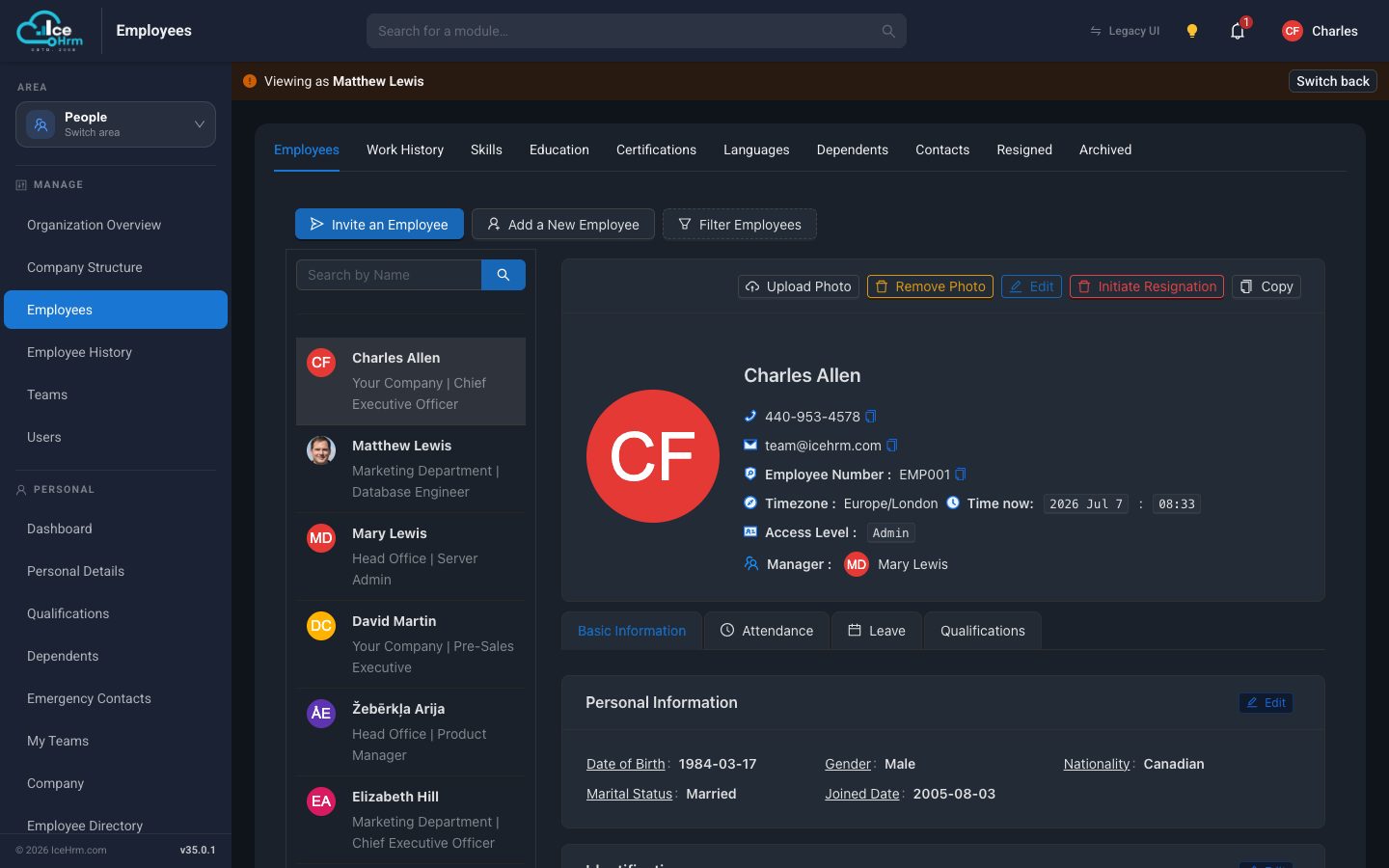Click Edit in Personal Information section
Image resolution: width=1389 pixels, height=868 pixels.
[x=1266, y=703]
